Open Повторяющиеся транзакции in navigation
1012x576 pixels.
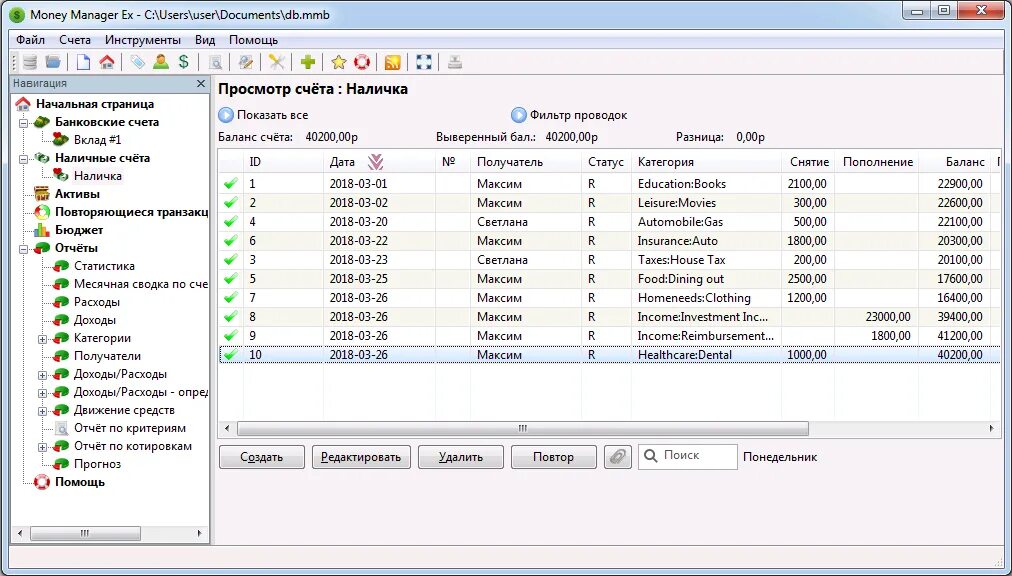131,212
